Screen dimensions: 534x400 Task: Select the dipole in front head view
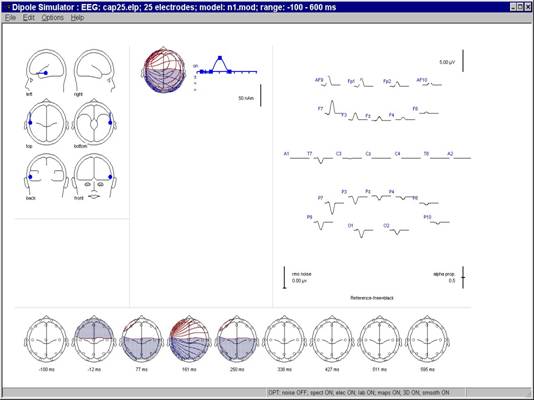(x=110, y=177)
